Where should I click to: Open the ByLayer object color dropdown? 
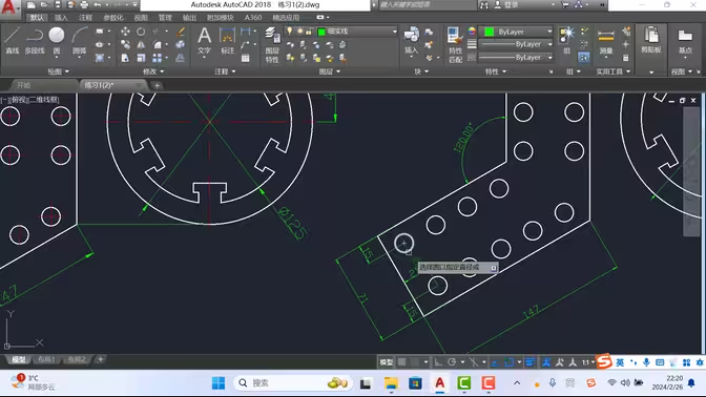517,32
